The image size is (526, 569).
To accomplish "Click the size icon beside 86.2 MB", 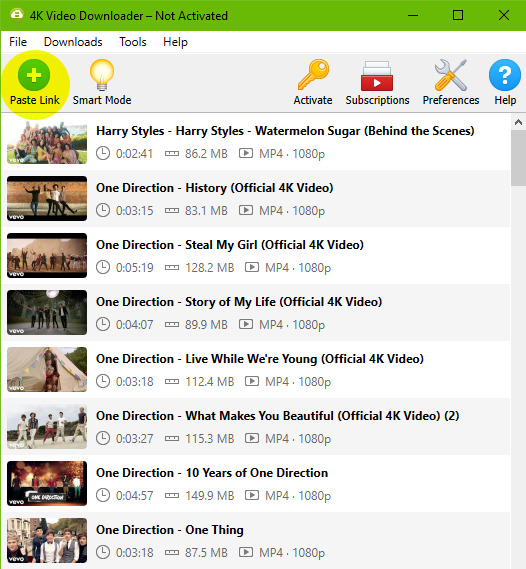I will (172, 153).
